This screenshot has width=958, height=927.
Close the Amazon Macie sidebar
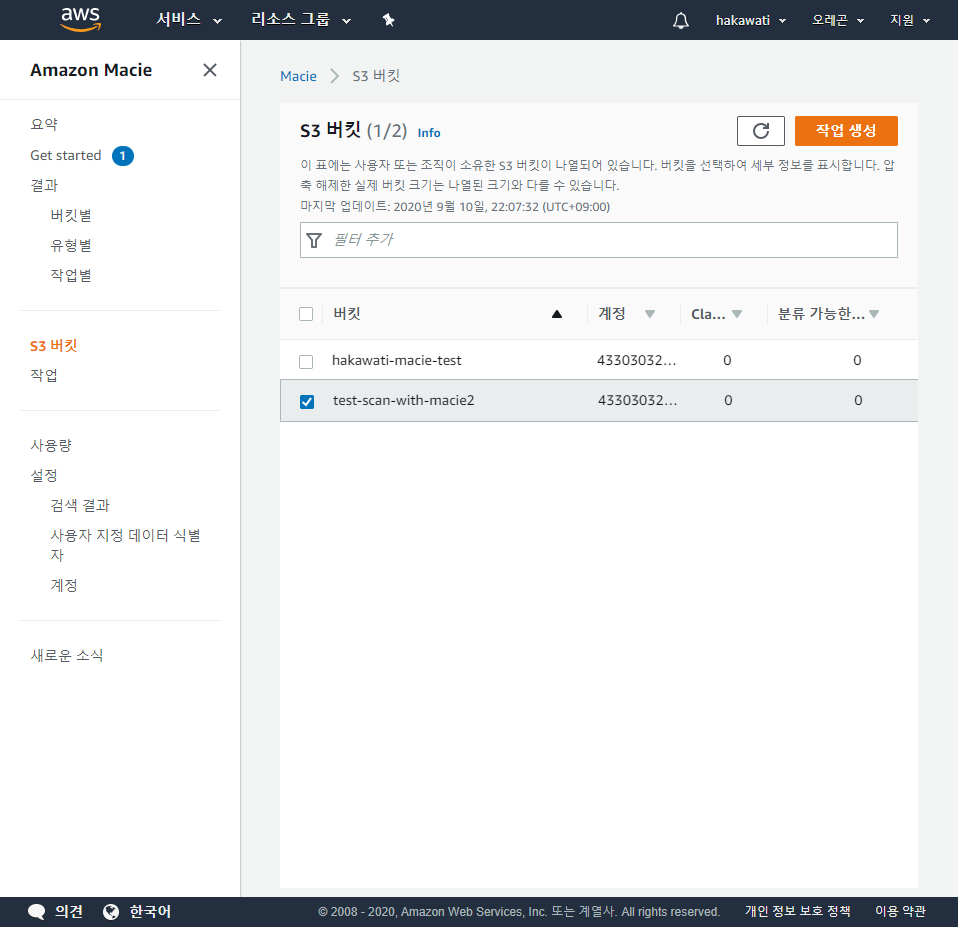[210, 70]
